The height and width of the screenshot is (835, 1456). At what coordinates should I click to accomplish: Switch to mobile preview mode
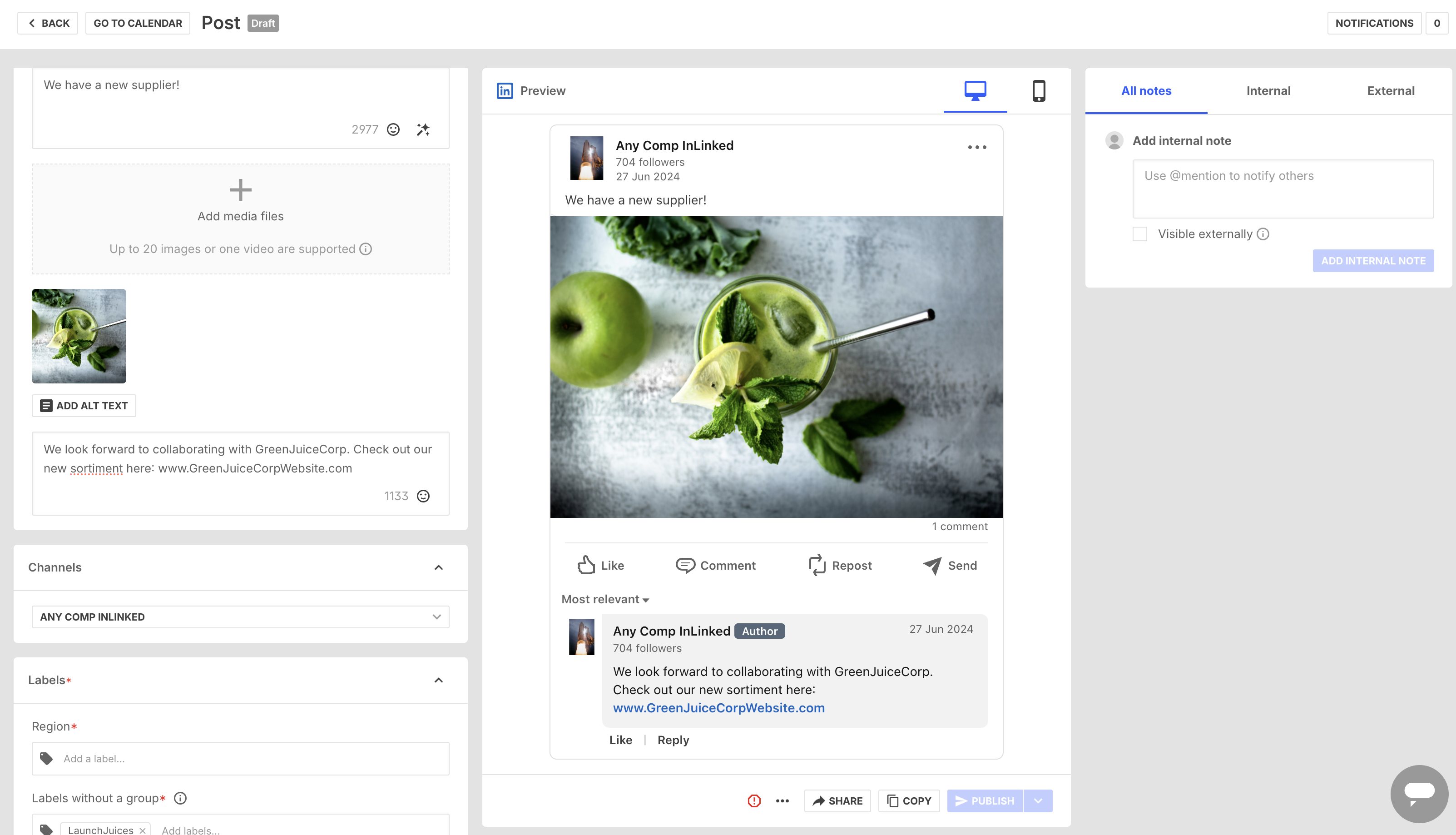click(x=1039, y=90)
